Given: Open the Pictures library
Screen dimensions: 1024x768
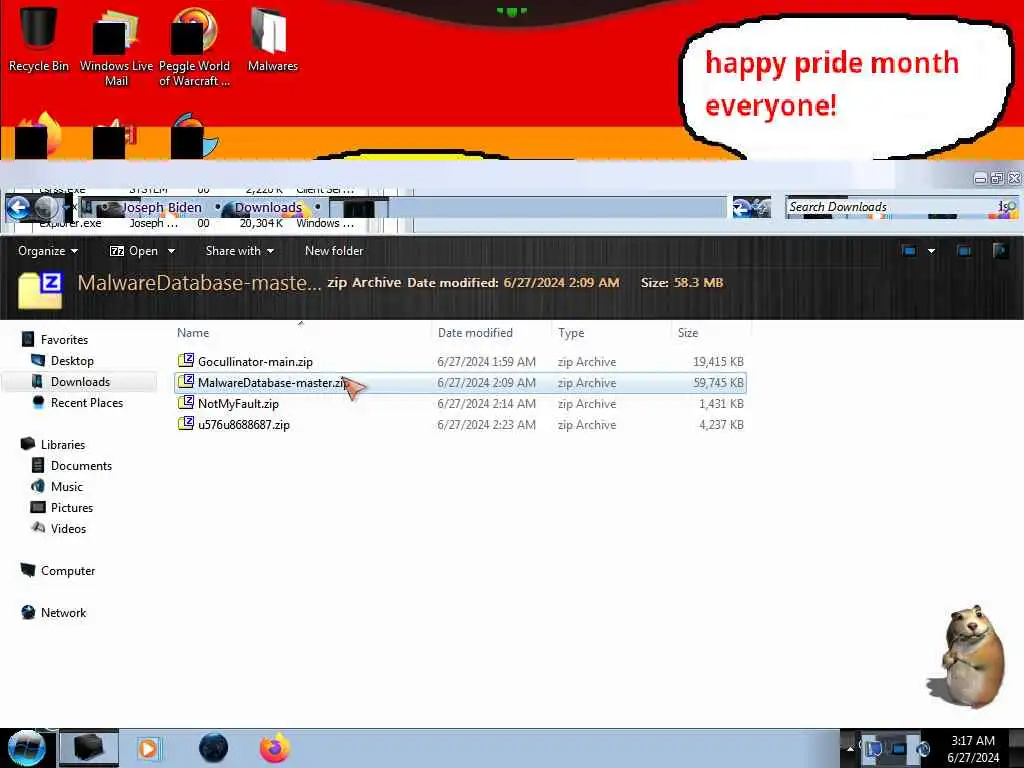Looking at the screenshot, I should pyautogui.click(x=72, y=507).
